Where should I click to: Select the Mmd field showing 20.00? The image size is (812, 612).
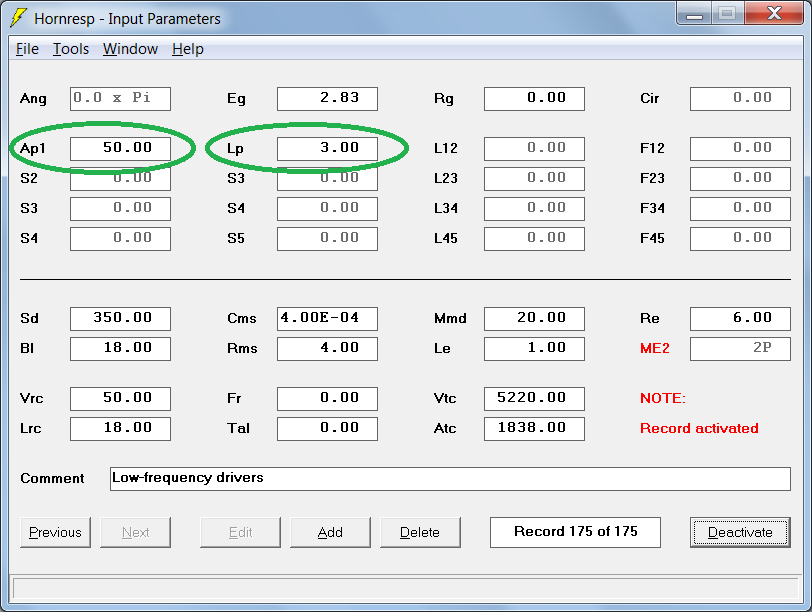pos(534,318)
